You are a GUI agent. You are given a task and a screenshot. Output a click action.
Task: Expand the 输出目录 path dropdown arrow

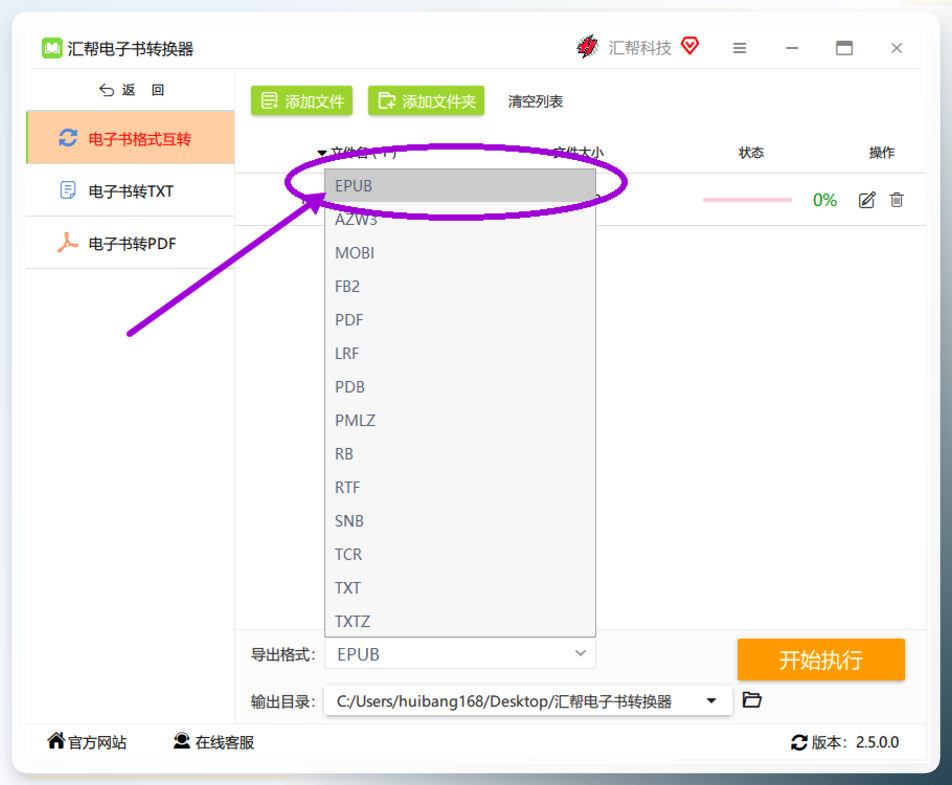(711, 701)
